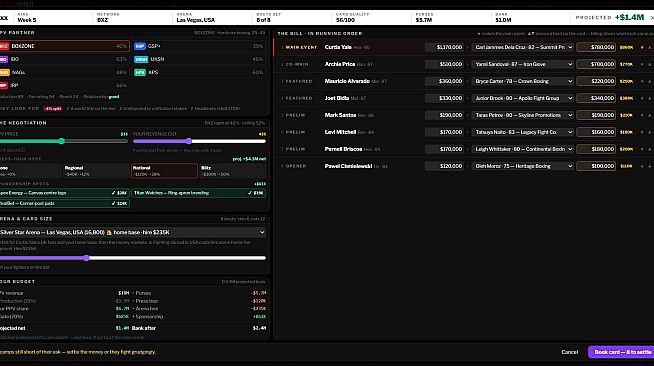This screenshot has width=654, height=366.
Task: Star Joel Bidla bout as main event
Action: coord(642,98)
